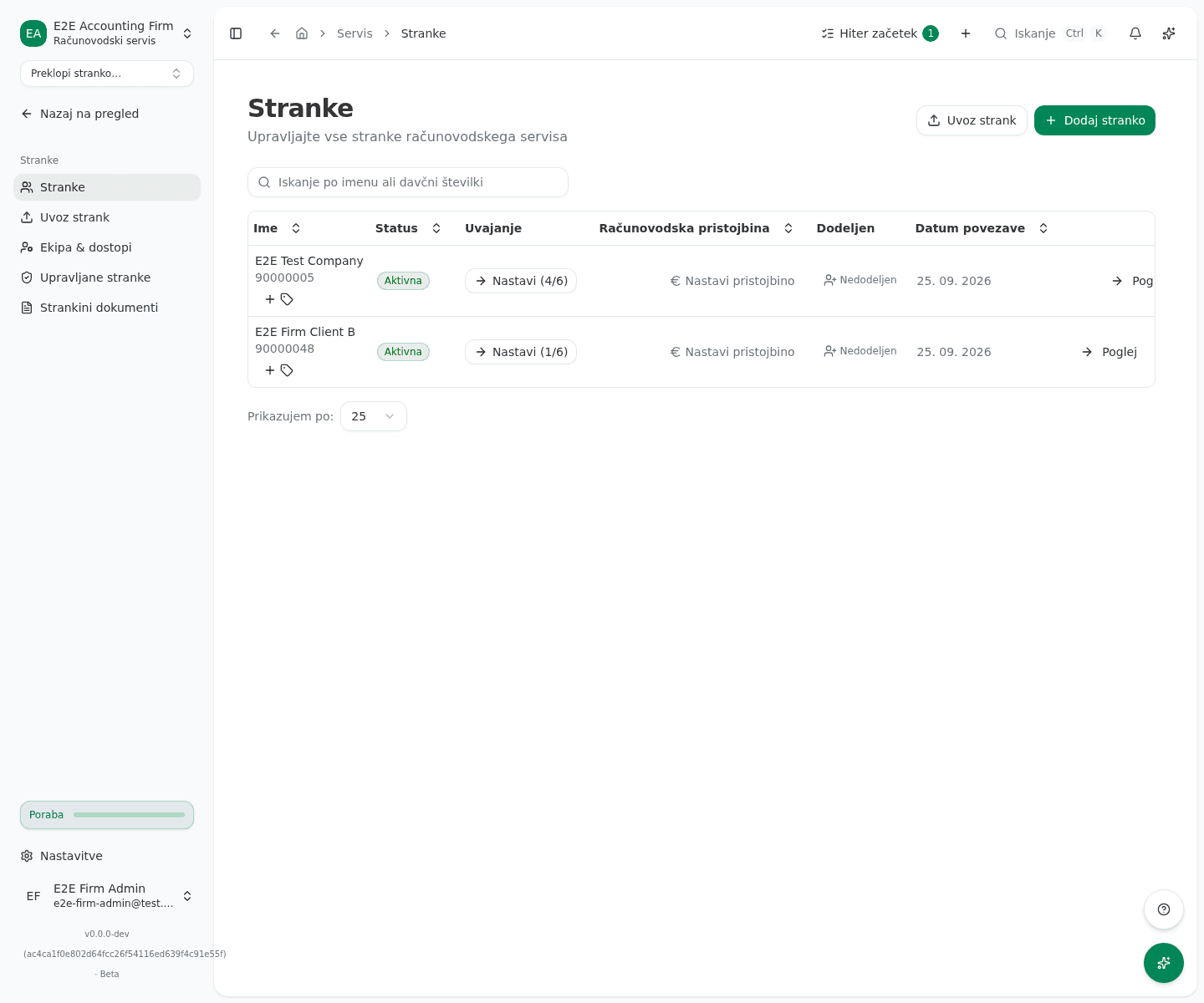Click the Poraba usage bar
Viewport: 1204px width, 1003px height.
coord(107,815)
